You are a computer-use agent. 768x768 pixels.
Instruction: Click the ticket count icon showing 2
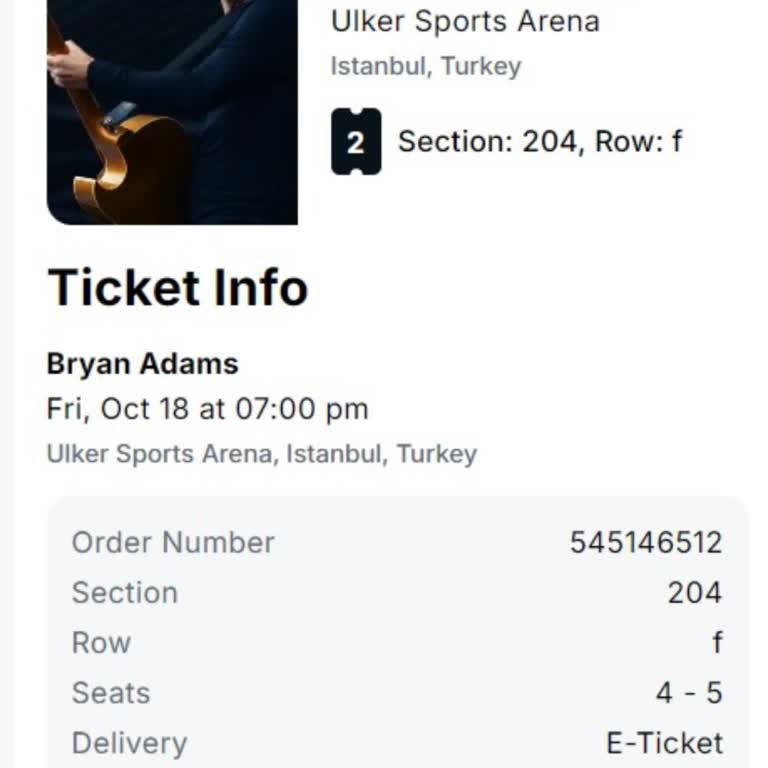pyautogui.click(x=356, y=142)
